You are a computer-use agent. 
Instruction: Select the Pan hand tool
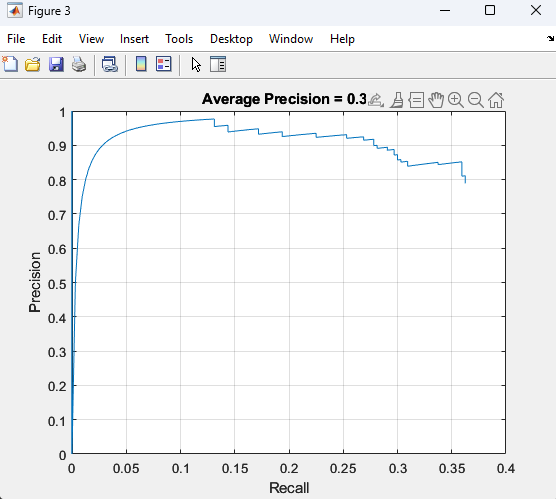[x=436, y=100]
